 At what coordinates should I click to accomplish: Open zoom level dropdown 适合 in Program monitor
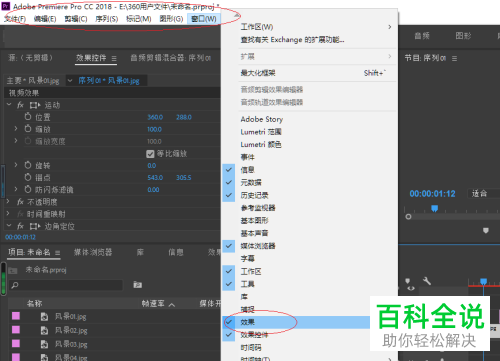point(483,194)
